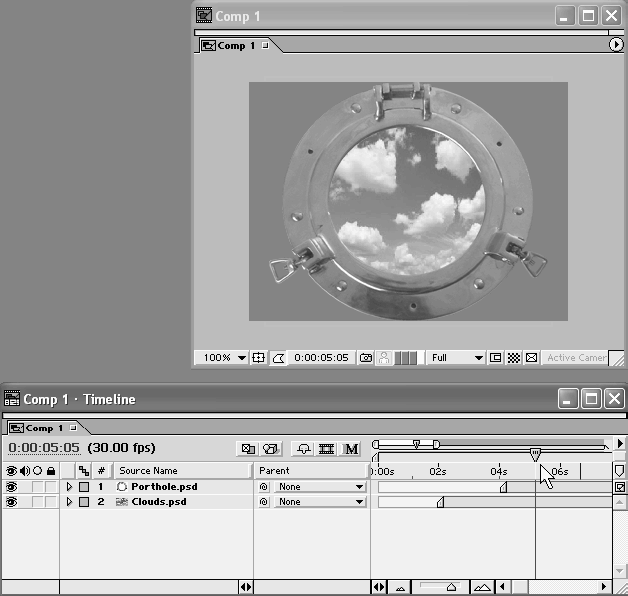This screenshot has width=628, height=596.
Task: Click the current-time indicator on the time ruler
Action: pyautogui.click(x=535, y=454)
